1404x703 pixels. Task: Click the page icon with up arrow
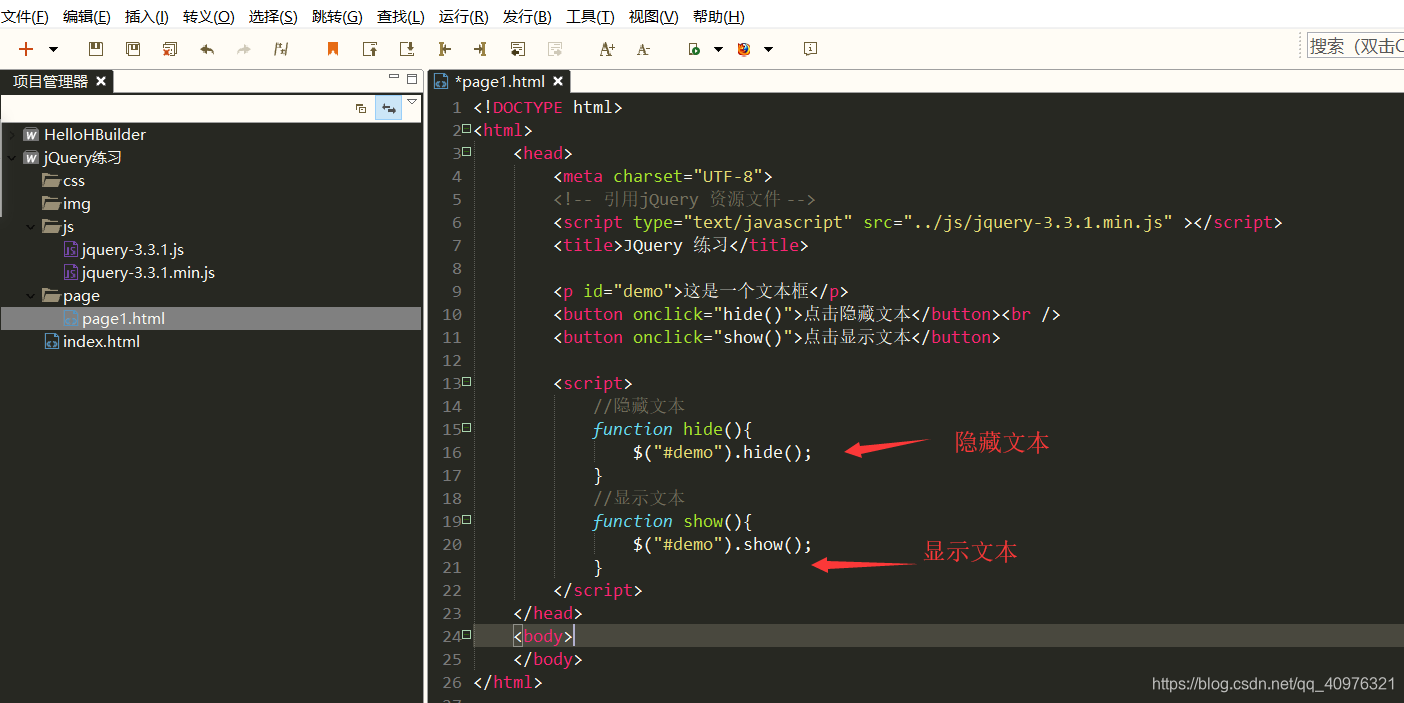point(370,49)
